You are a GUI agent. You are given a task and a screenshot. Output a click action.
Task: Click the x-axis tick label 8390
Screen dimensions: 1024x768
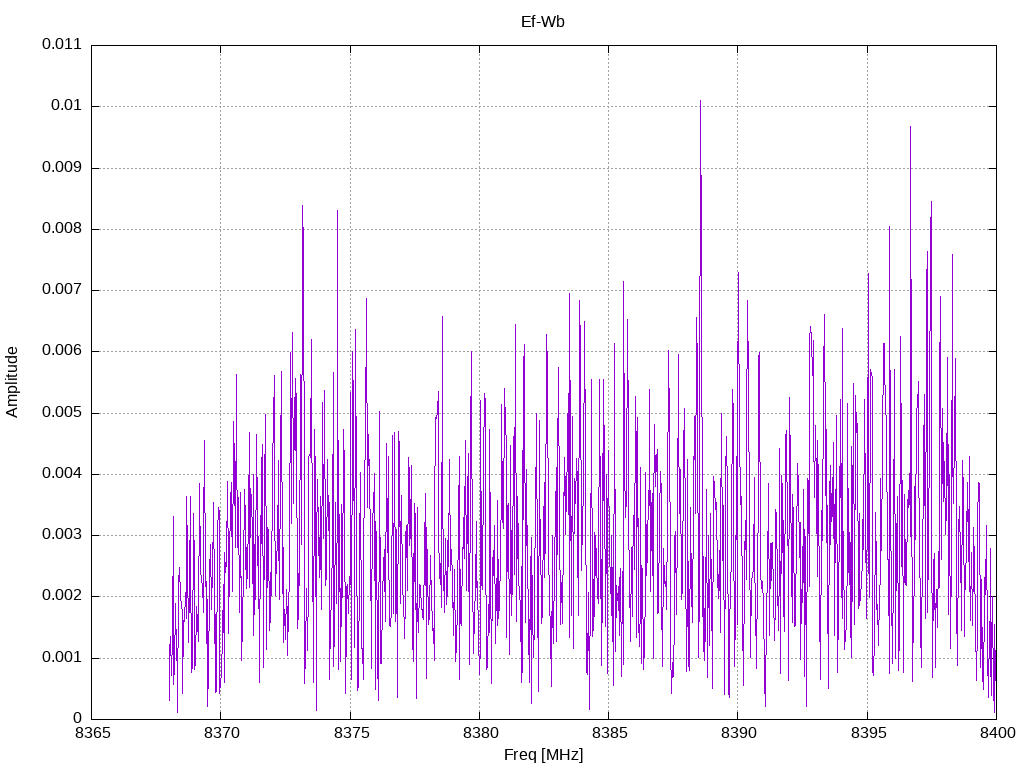(739, 733)
